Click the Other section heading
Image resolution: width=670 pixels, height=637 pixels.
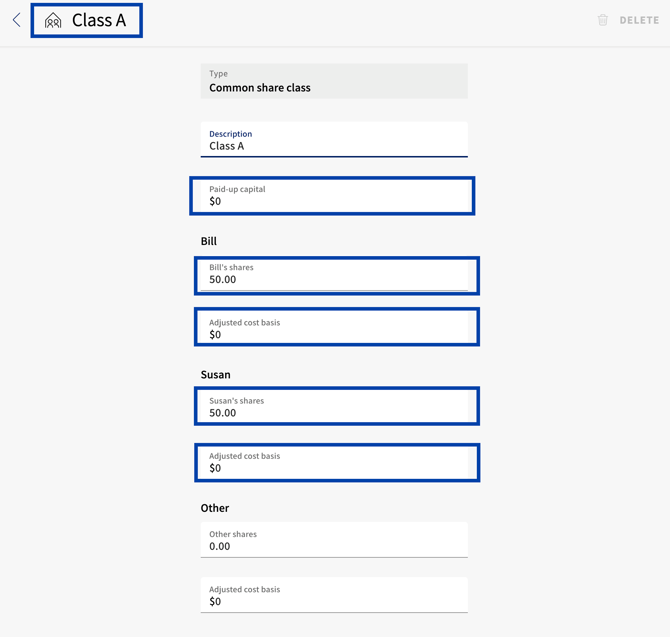pyautogui.click(x=215, y=508)
